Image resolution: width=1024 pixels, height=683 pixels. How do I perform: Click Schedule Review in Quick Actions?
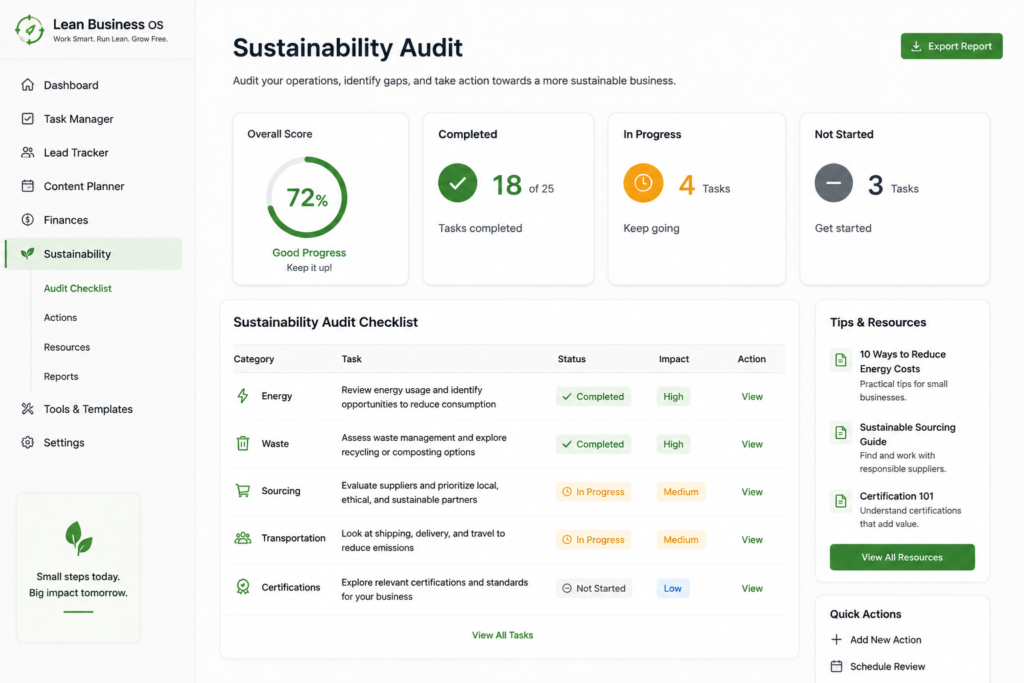pyautogui.click(x=878, y=666)
